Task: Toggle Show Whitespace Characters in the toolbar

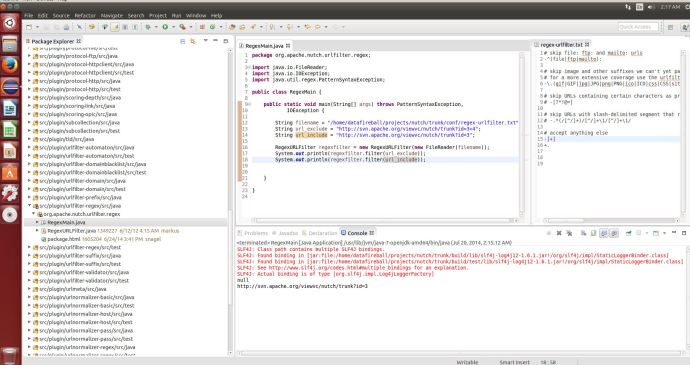Action: coord(135,27)
